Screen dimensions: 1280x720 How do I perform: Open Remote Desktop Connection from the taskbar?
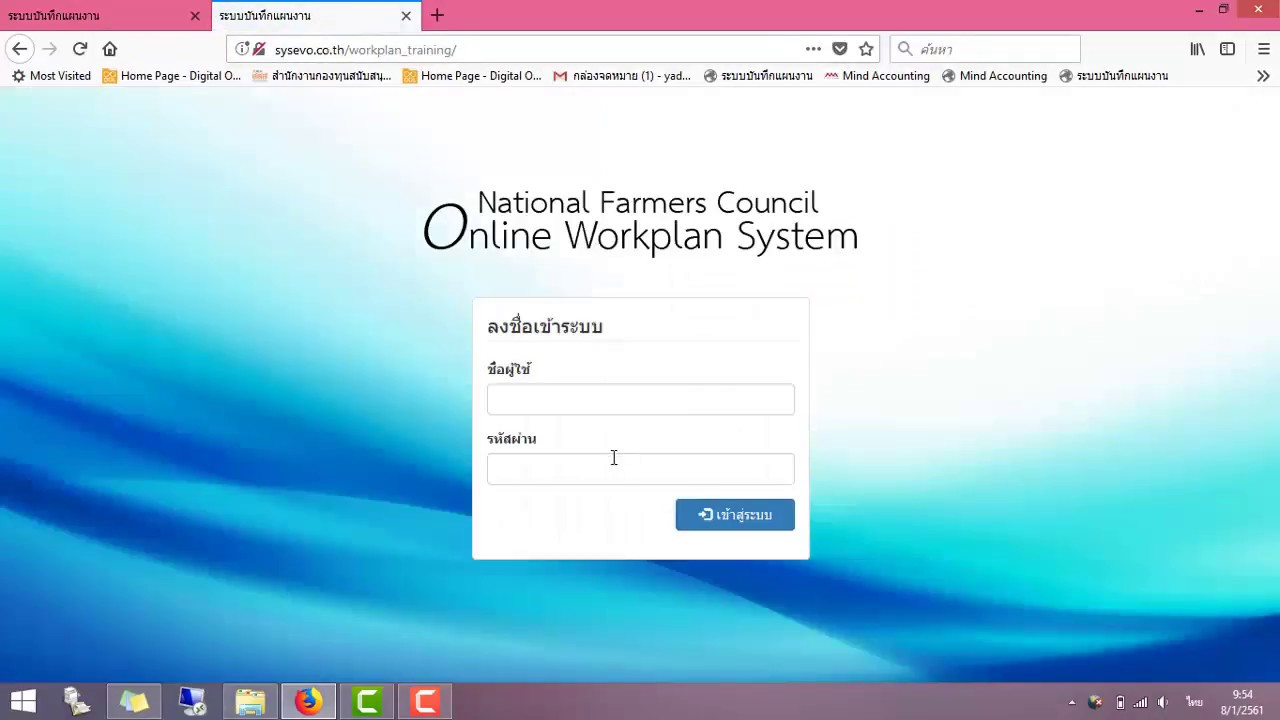pos(192,702)
